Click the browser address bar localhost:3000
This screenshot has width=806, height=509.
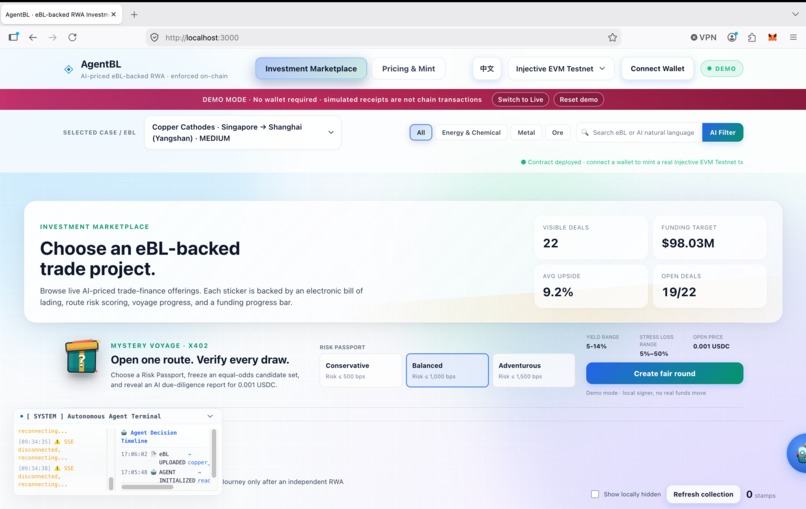[x=383, y=38]
